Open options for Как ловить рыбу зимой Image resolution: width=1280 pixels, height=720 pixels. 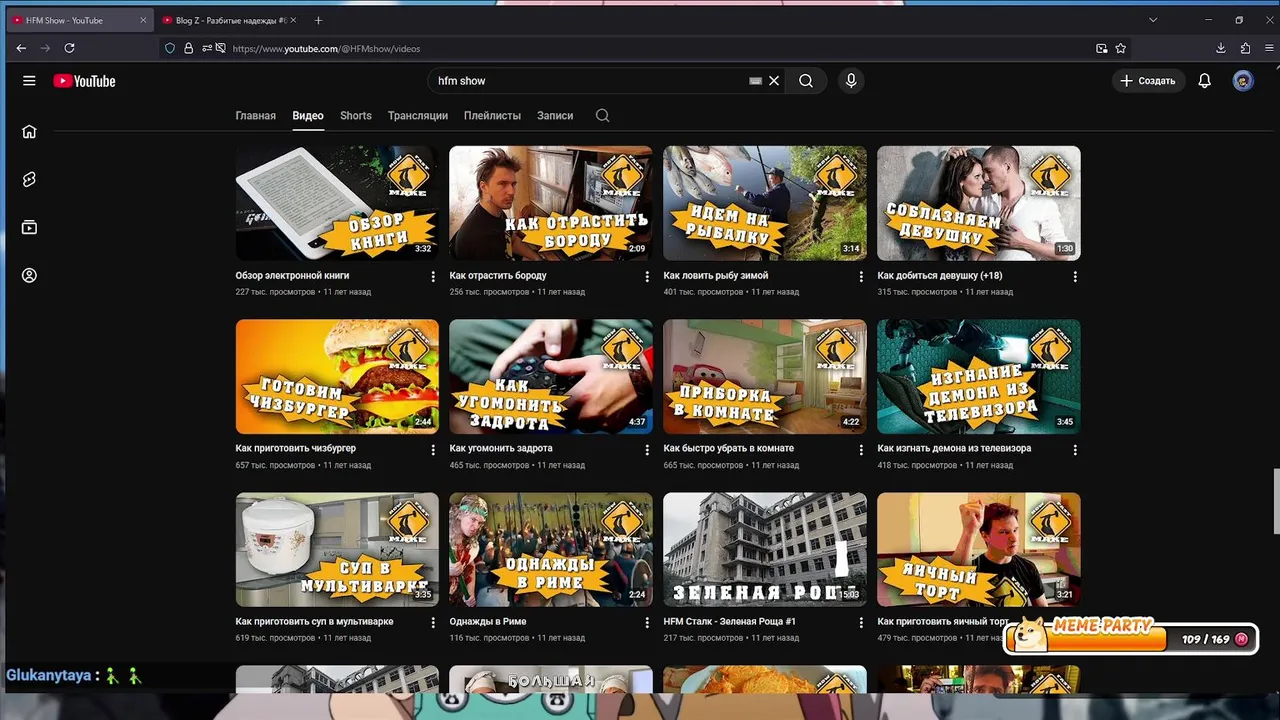pyautogui.click(x=861, y=276)
